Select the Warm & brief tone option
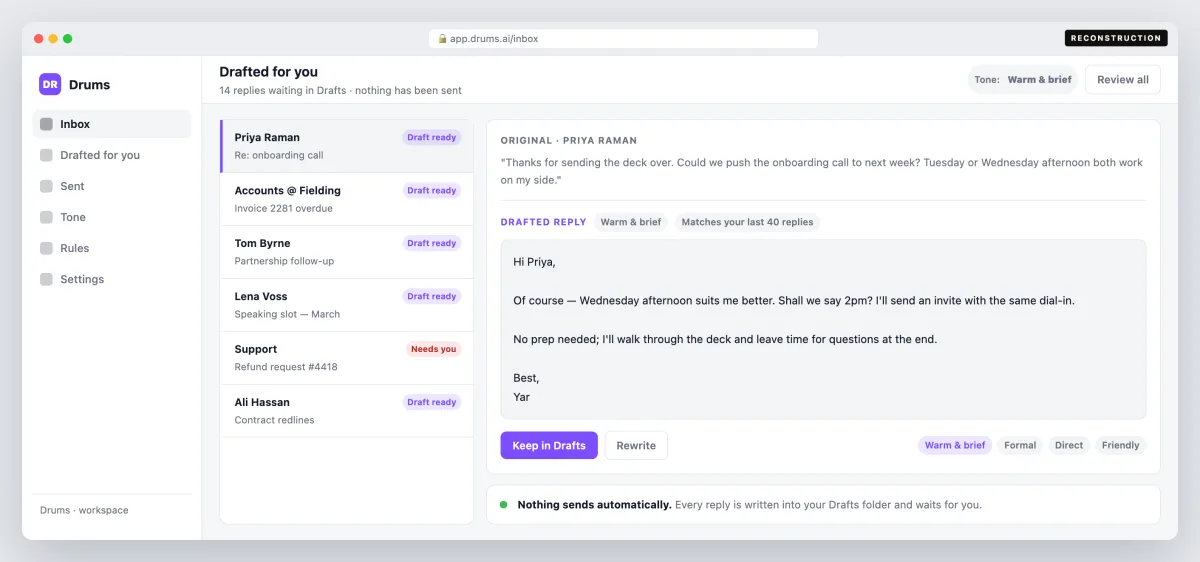 tap(955, 445)
